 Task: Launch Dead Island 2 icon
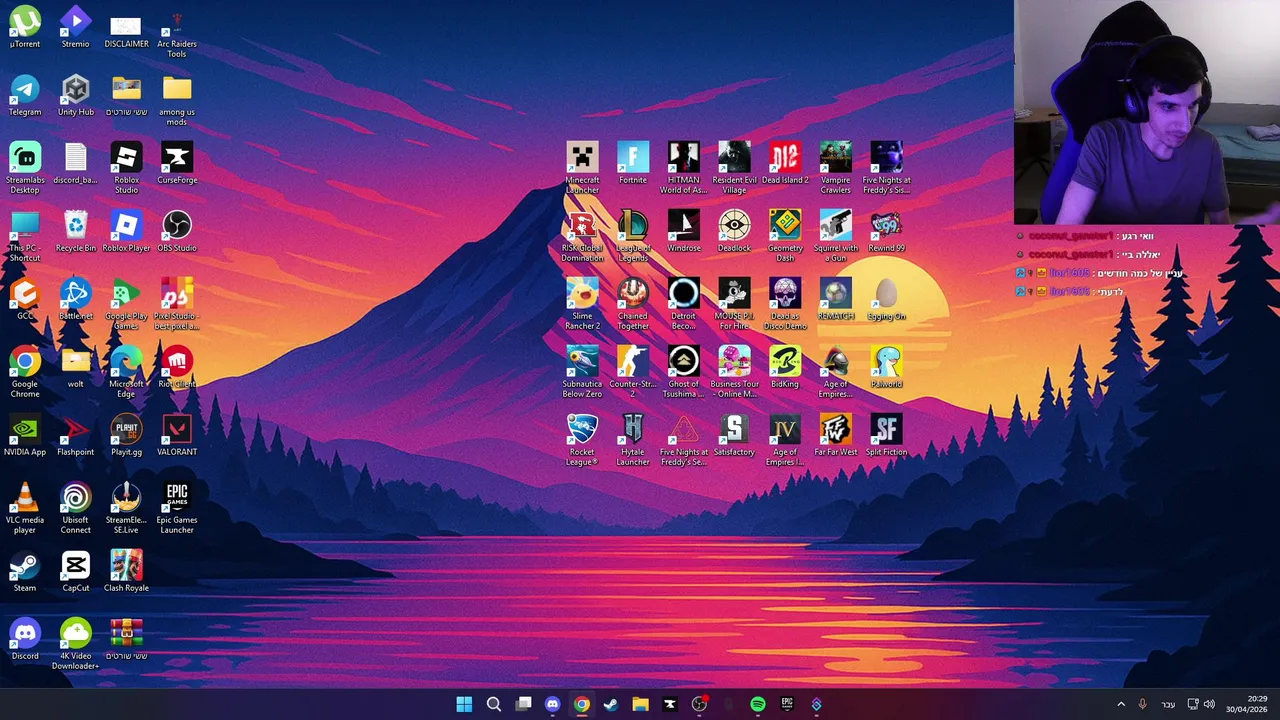tap(785, 163)
